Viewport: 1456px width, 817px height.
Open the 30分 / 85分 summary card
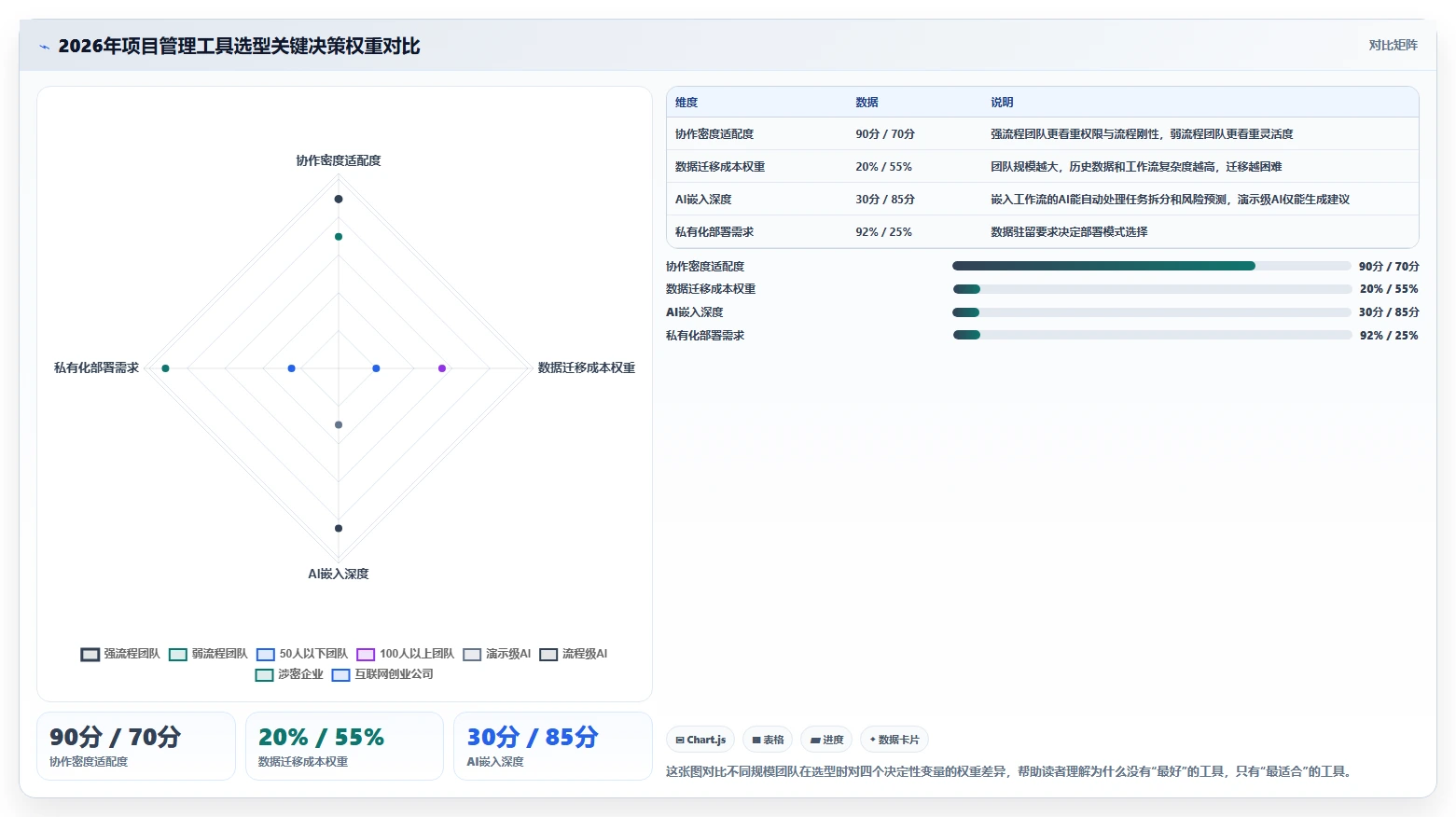coord(552,746)
